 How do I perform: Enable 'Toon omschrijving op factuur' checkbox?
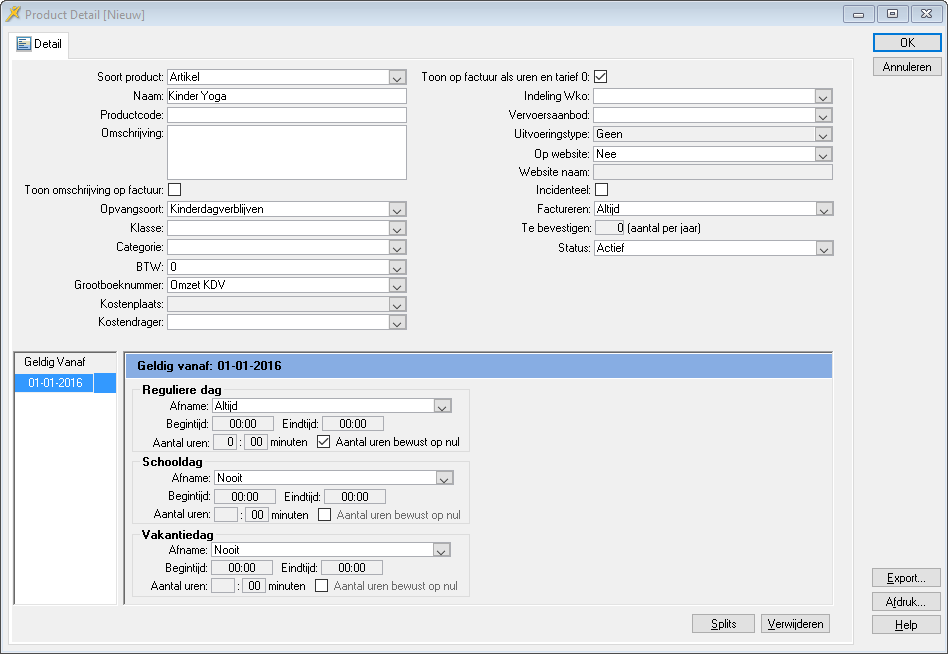(x=174, y=189)
